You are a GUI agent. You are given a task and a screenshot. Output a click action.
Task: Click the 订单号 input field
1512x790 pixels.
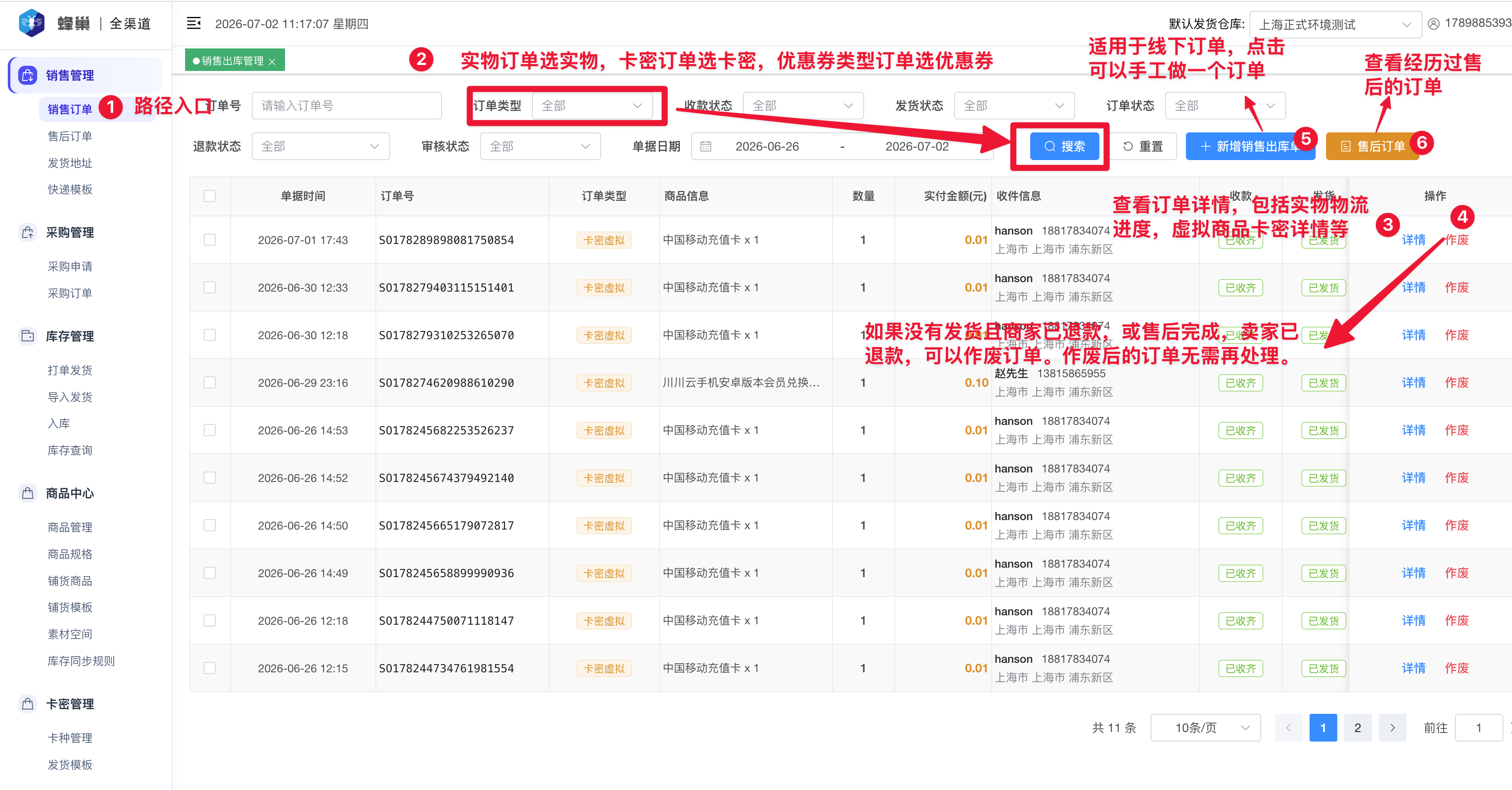[x=346, y=106]
